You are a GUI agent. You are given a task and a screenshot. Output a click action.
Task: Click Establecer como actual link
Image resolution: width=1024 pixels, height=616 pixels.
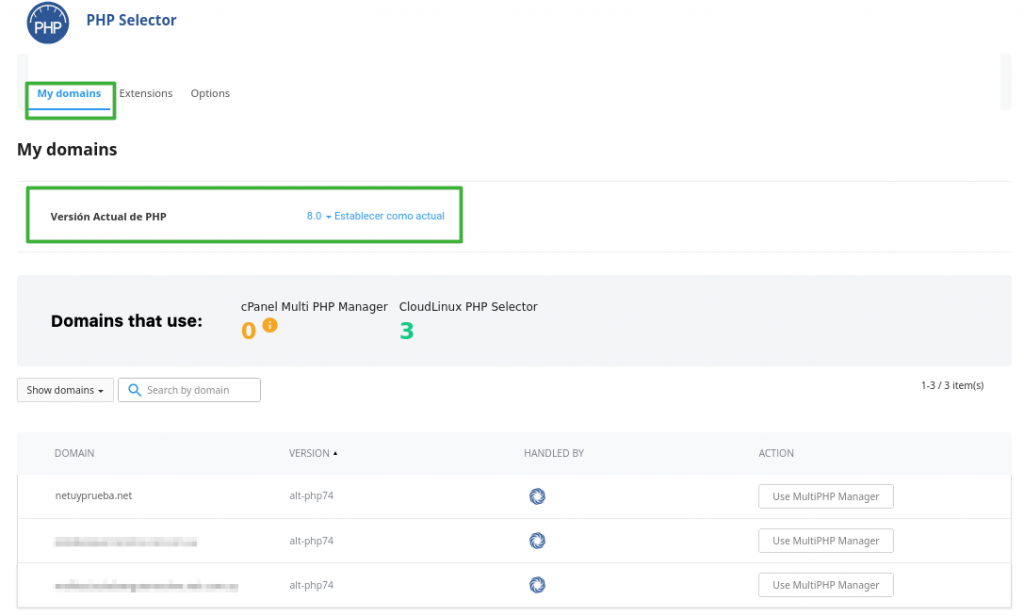(x=389, y=216)
